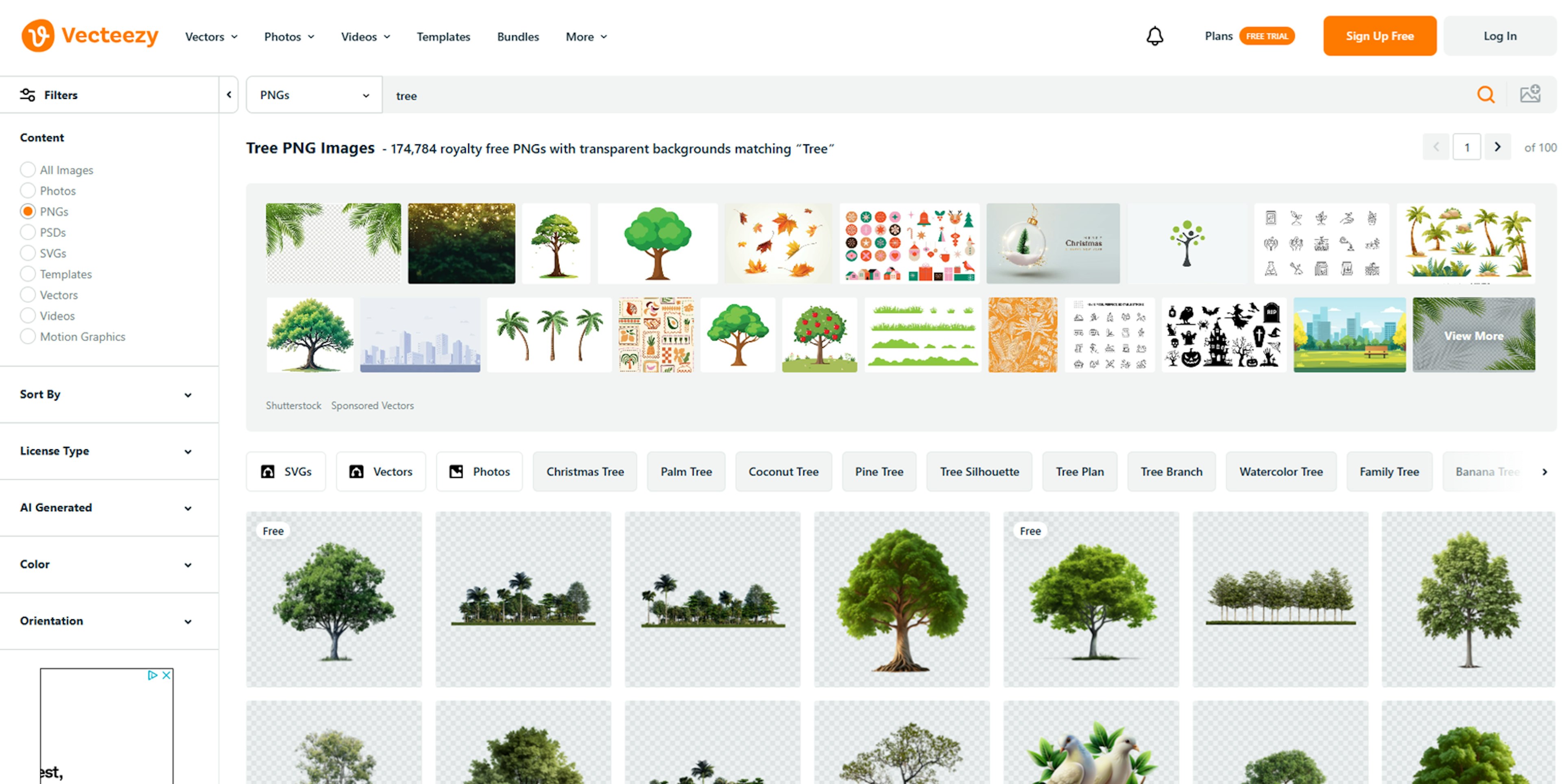The height and width of the screenshot is (784, 1562).
Task: Select the SVGs content radio option
Action: [x=28, y=253]
